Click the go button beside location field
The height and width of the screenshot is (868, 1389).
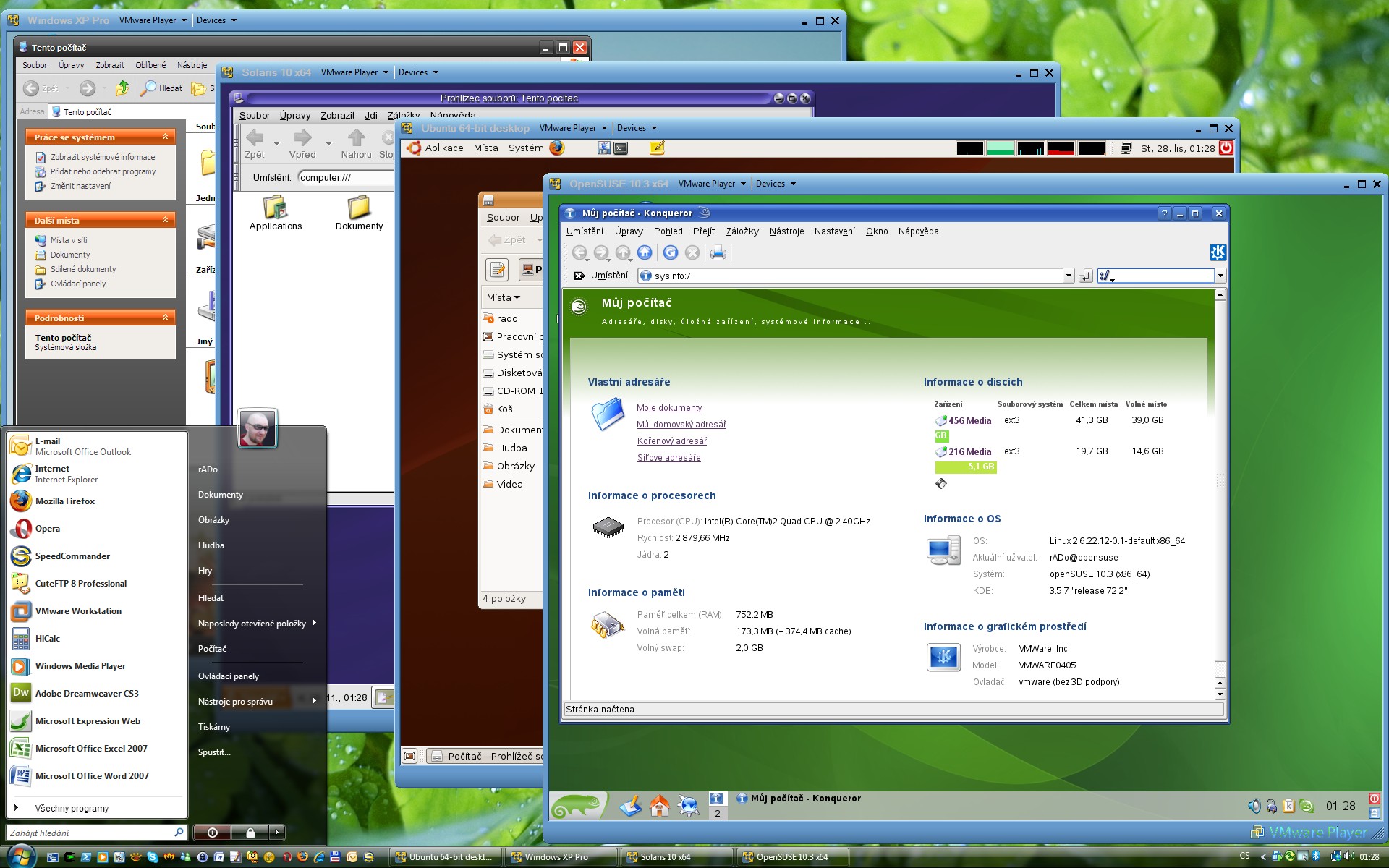tap(1085, 276)
